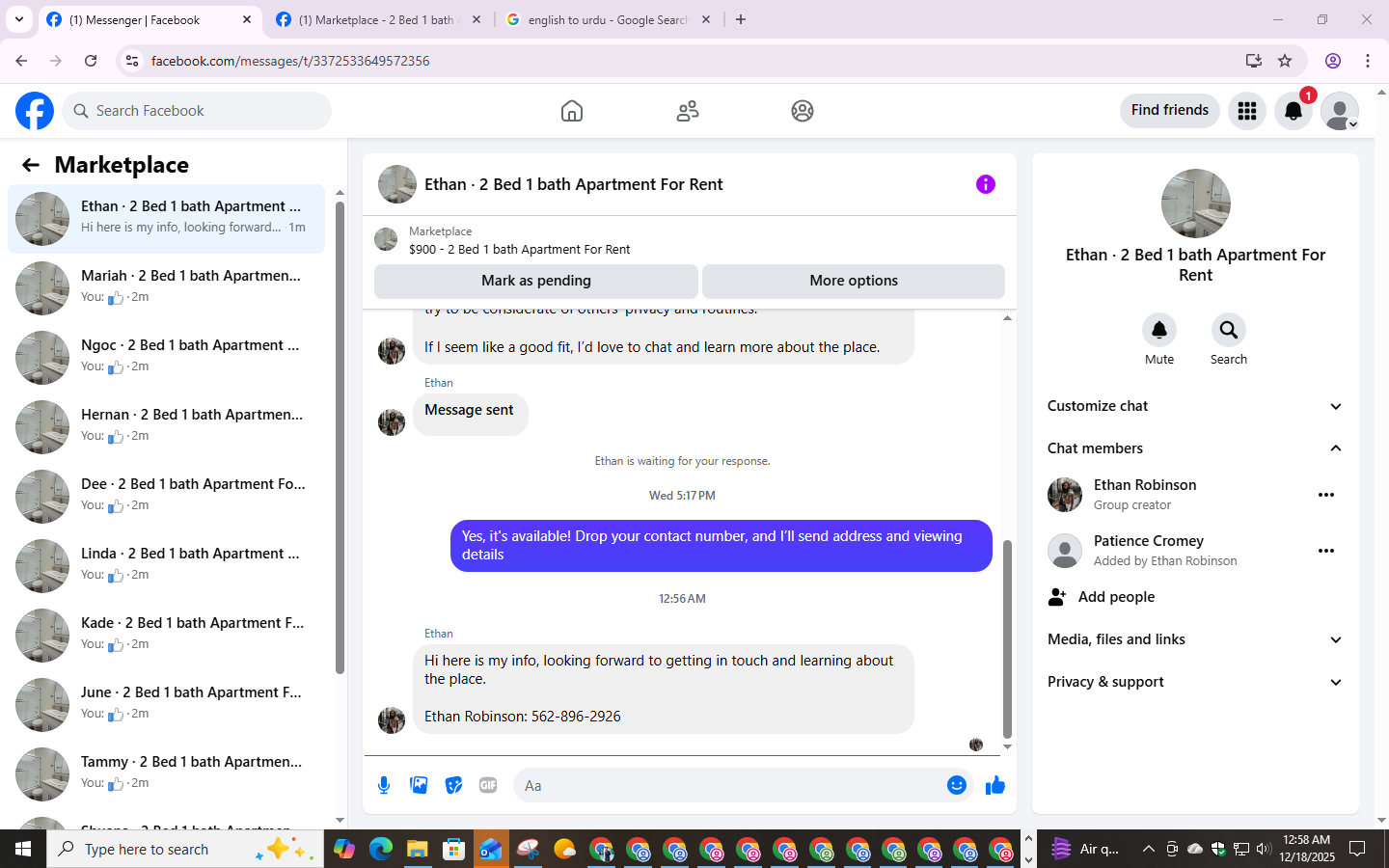
Task: Expand Media, files and links section
Action: 1195,639
